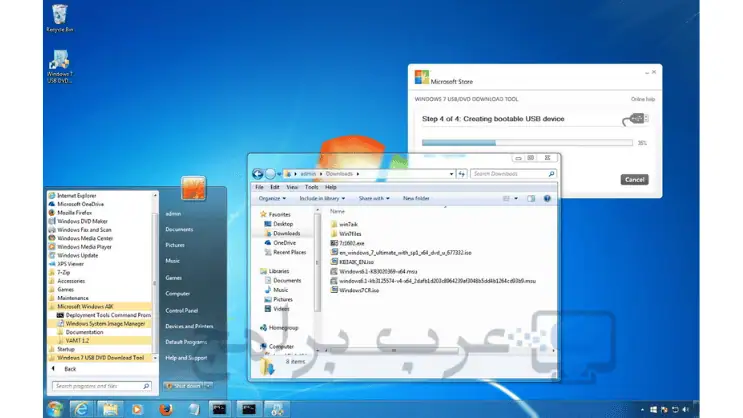Click the Forward arrow in Explorer window
This screenshot has height=418, width=743.
click(x=270, y=174)
